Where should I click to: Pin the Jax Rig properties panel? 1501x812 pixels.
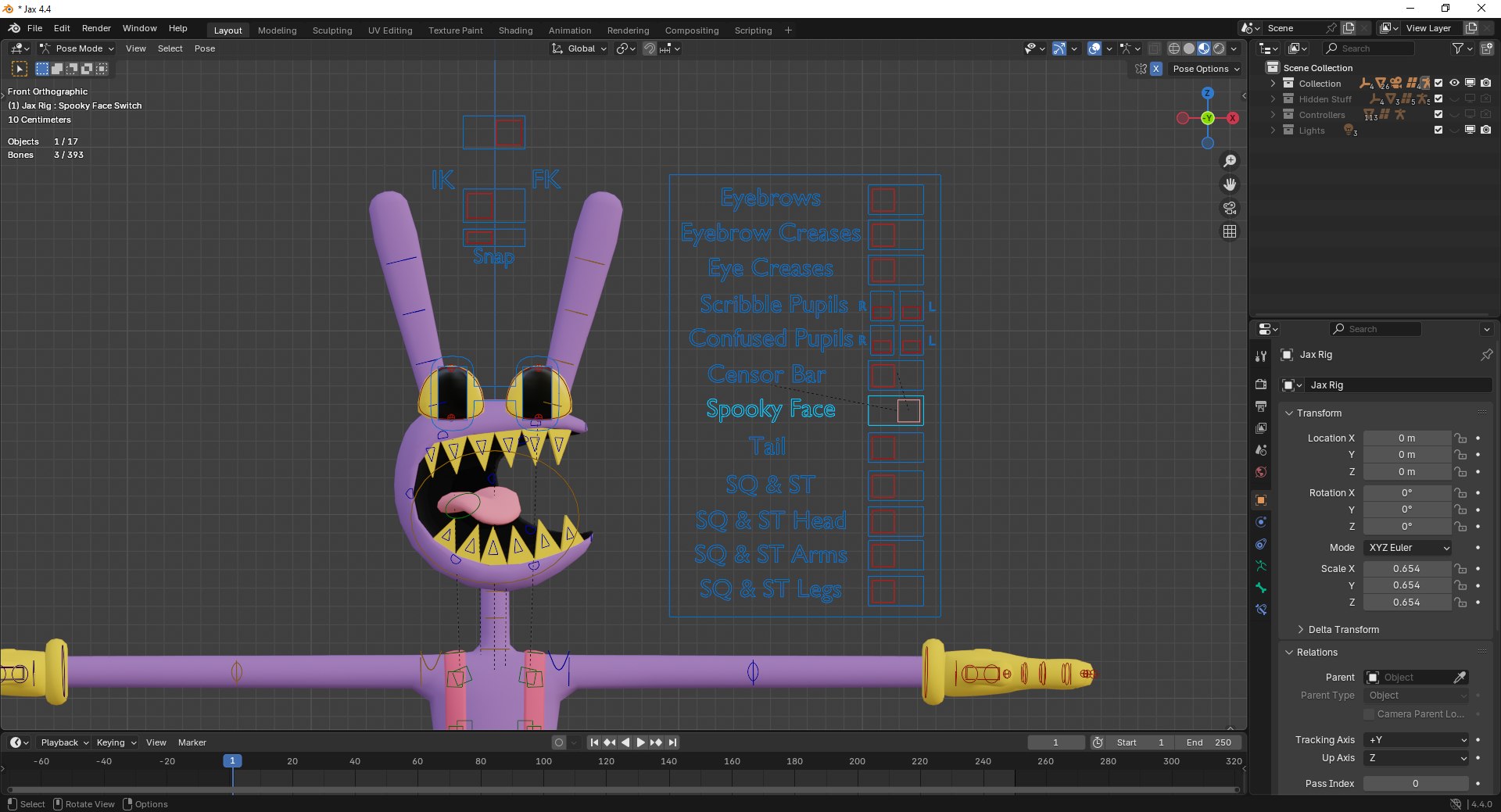click(1486, 355)
